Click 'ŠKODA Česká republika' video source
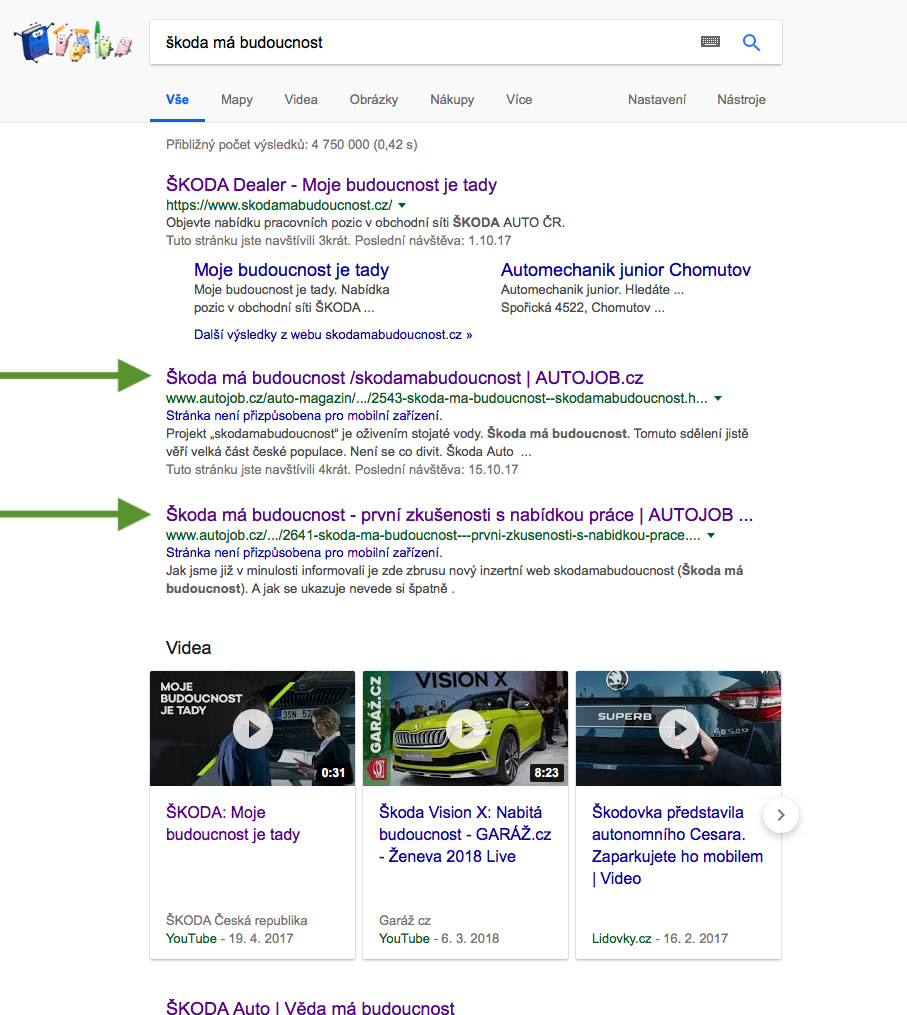 (x=236, y=920)
